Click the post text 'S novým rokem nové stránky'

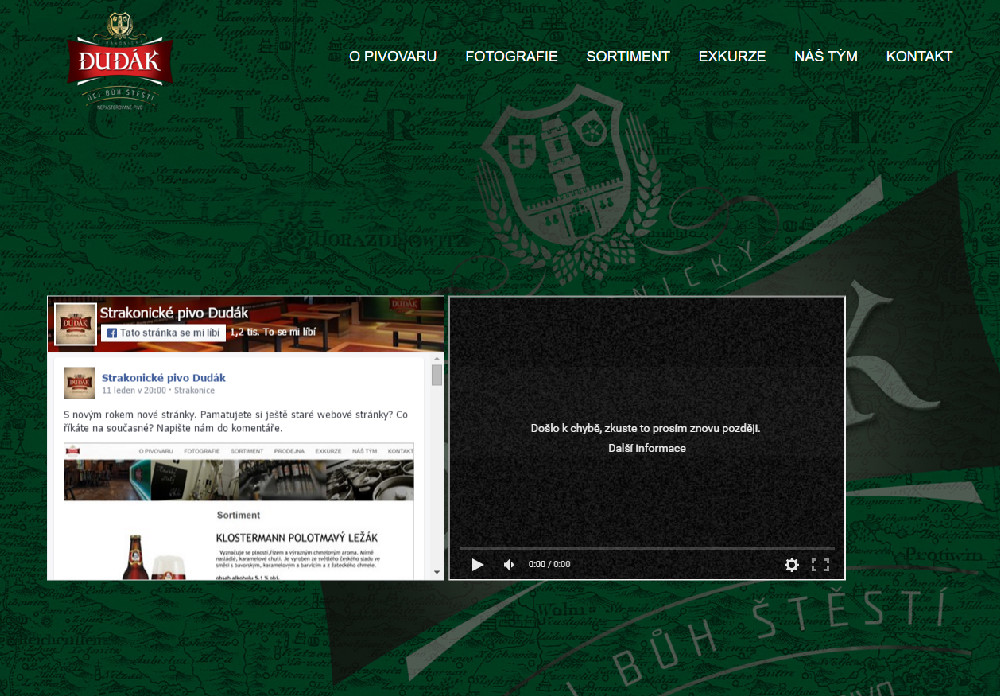click(x=235, y=421)
